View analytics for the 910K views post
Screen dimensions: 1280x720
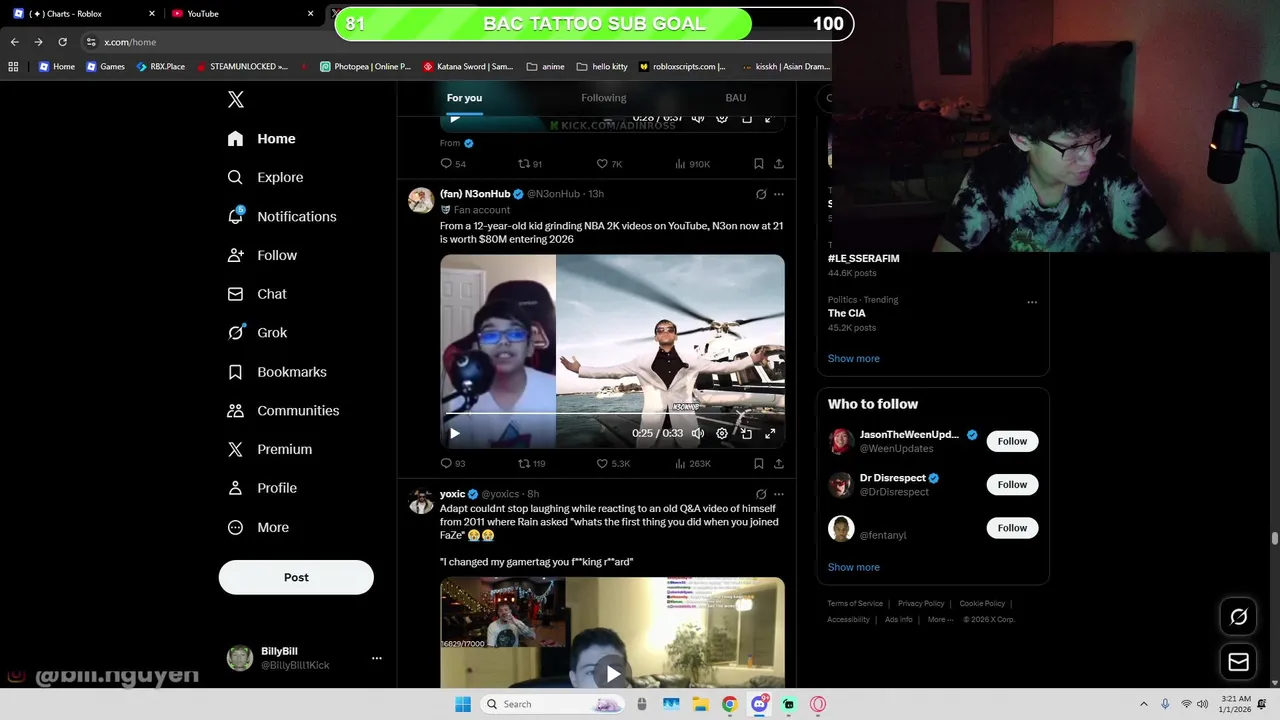tap(692, 164)
